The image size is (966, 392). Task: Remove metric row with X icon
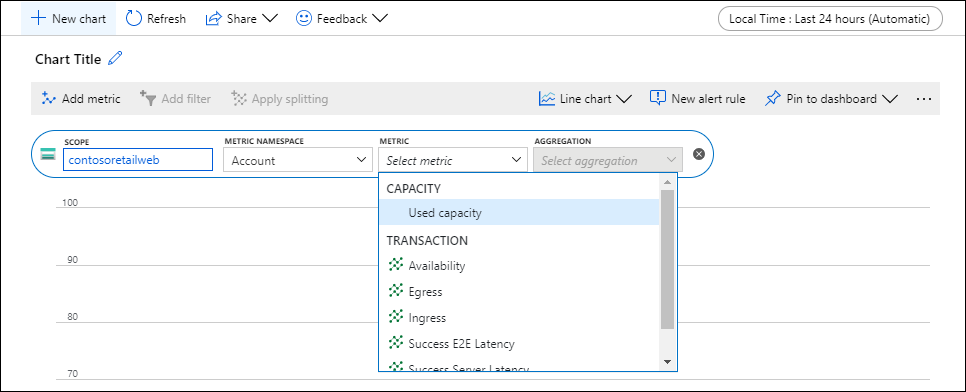click(x=699, y=154)
